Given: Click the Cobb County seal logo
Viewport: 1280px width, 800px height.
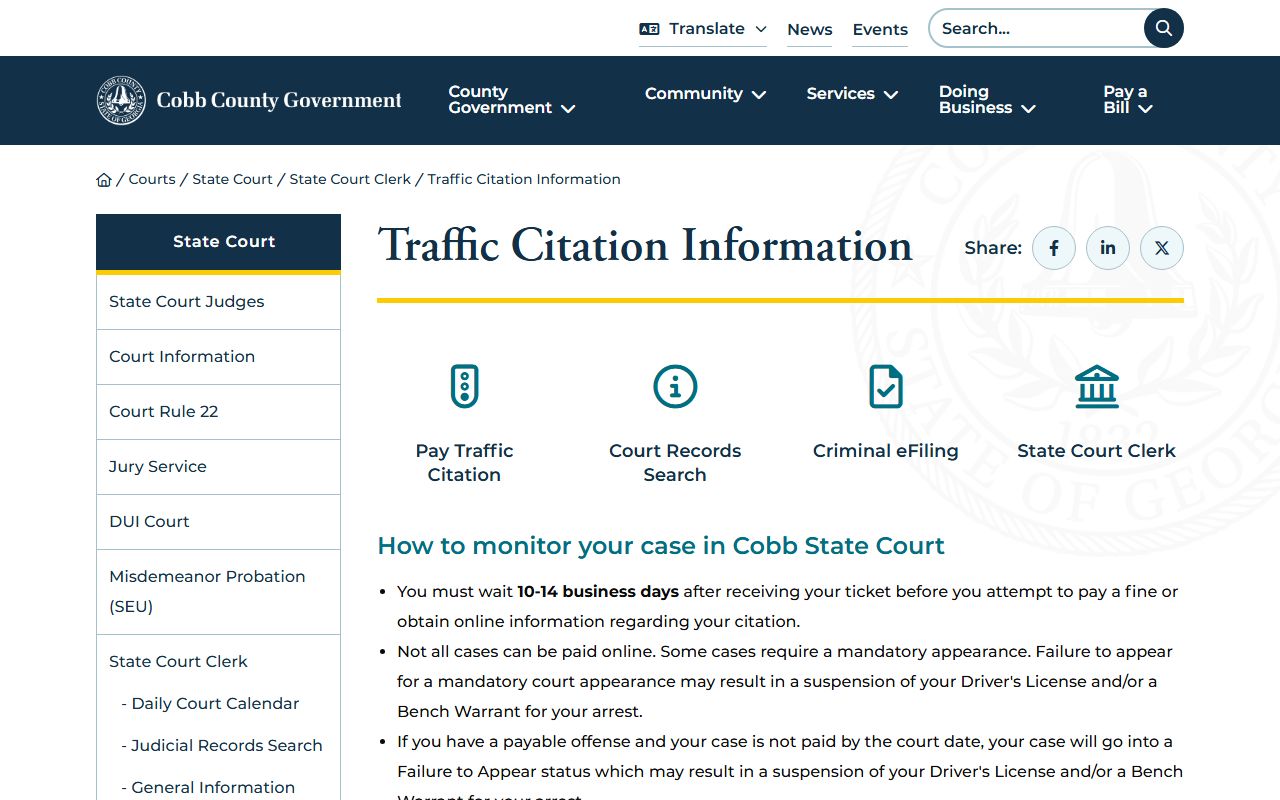Looking at the screenshot, I should click(x=121, y=100).
